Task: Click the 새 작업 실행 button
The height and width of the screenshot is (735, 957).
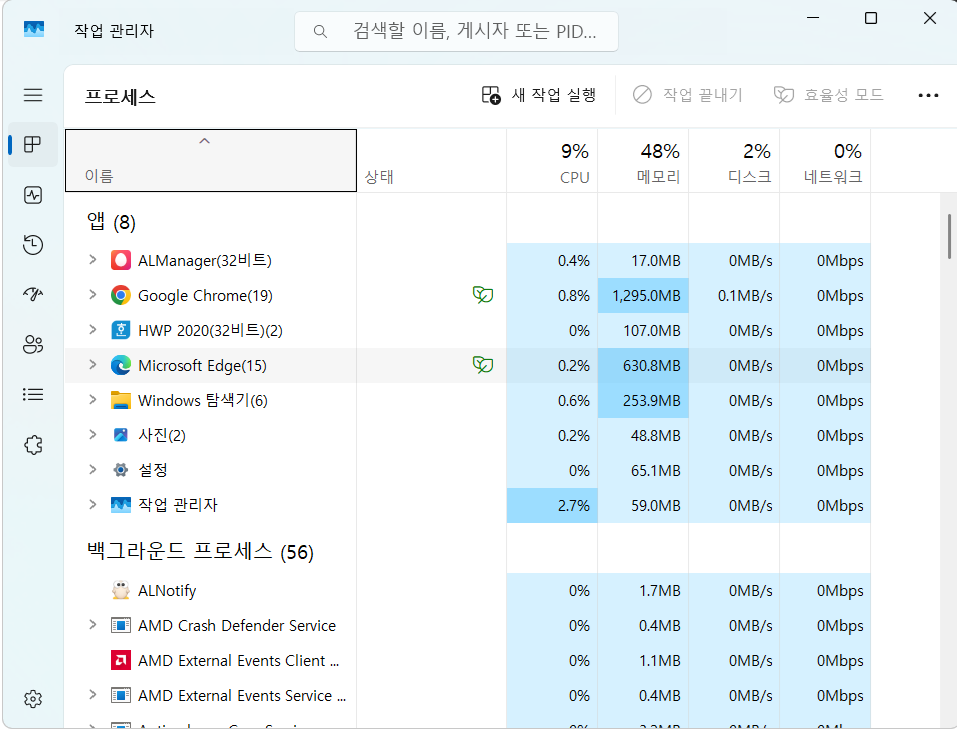Action: click(x=541, y=94)
